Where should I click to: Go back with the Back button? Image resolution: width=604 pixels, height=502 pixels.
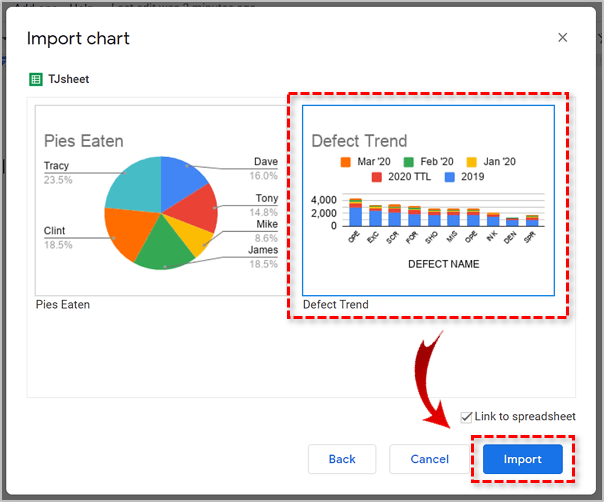point(342,459)
